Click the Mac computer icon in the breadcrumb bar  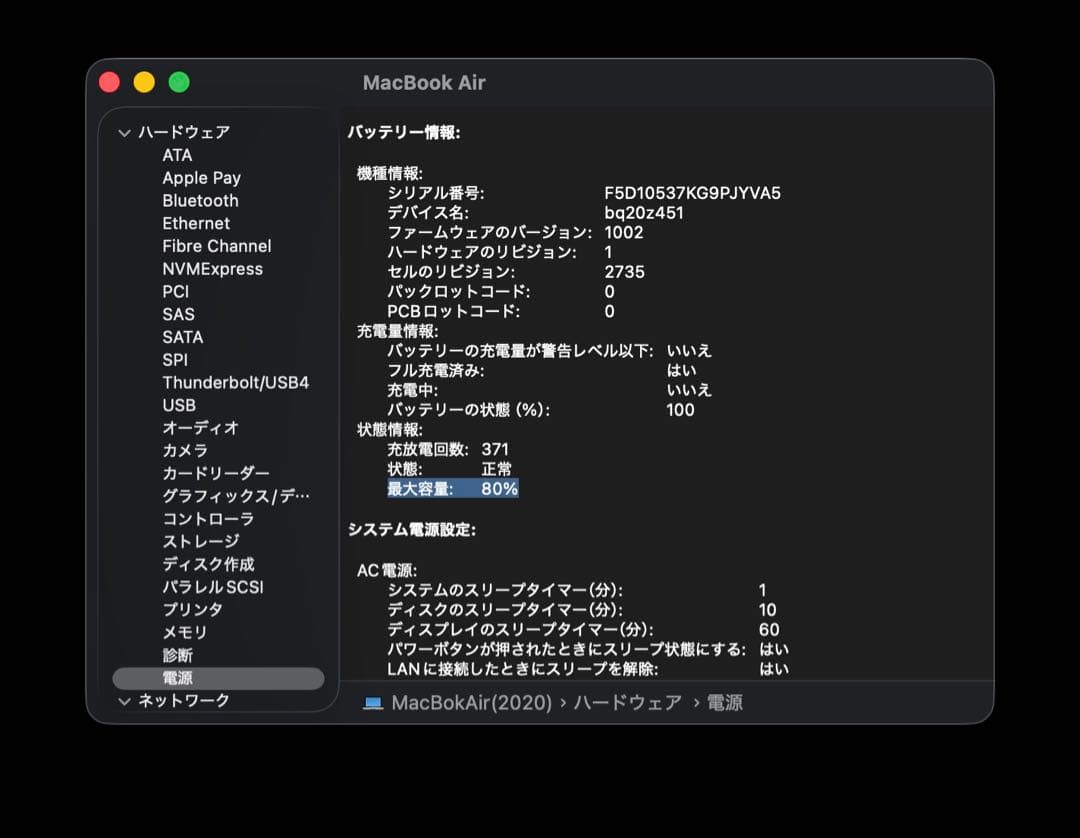(373, 703)
